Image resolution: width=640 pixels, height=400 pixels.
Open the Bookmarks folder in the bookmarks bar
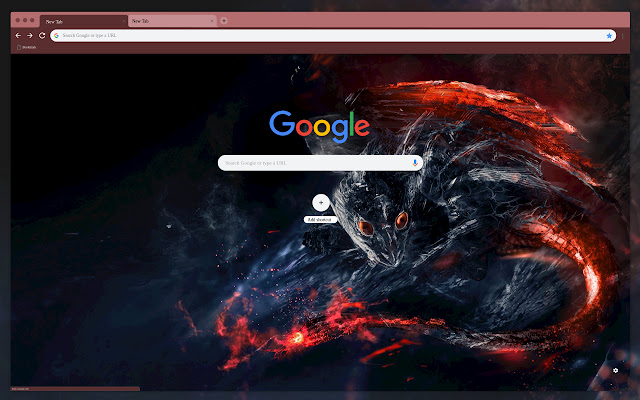27,47
